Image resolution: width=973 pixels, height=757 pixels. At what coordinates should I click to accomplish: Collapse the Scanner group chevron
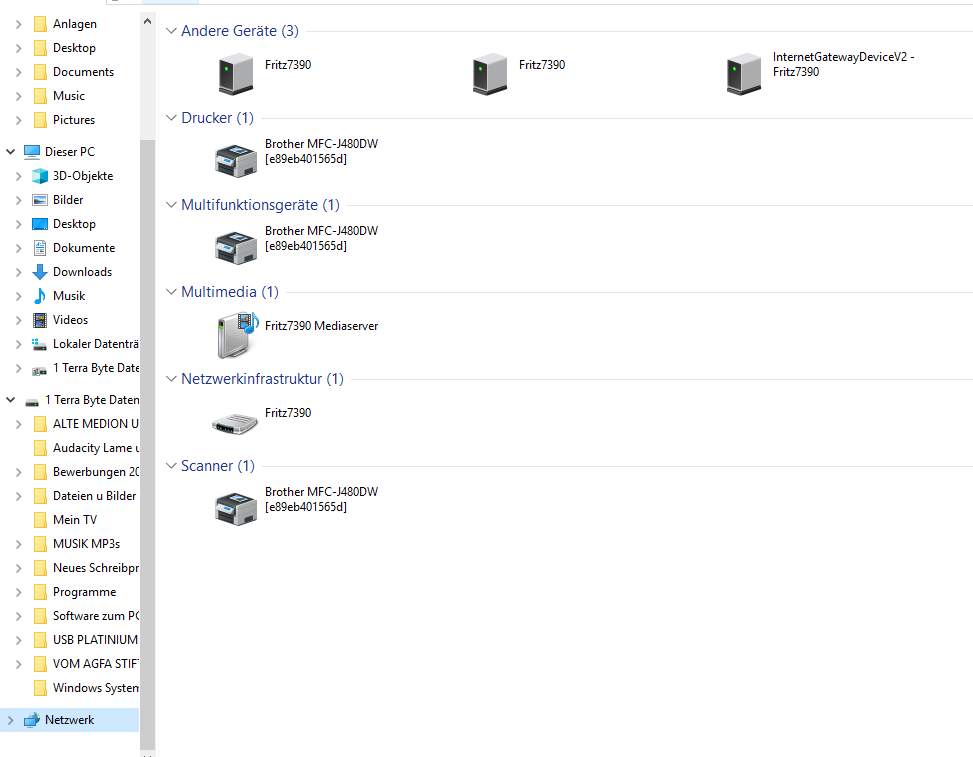point(171,465)
